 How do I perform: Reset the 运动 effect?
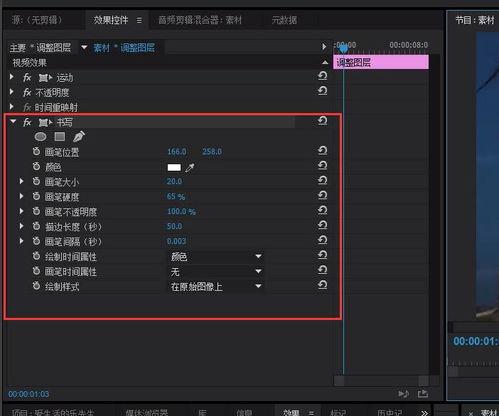coord(322,76)
